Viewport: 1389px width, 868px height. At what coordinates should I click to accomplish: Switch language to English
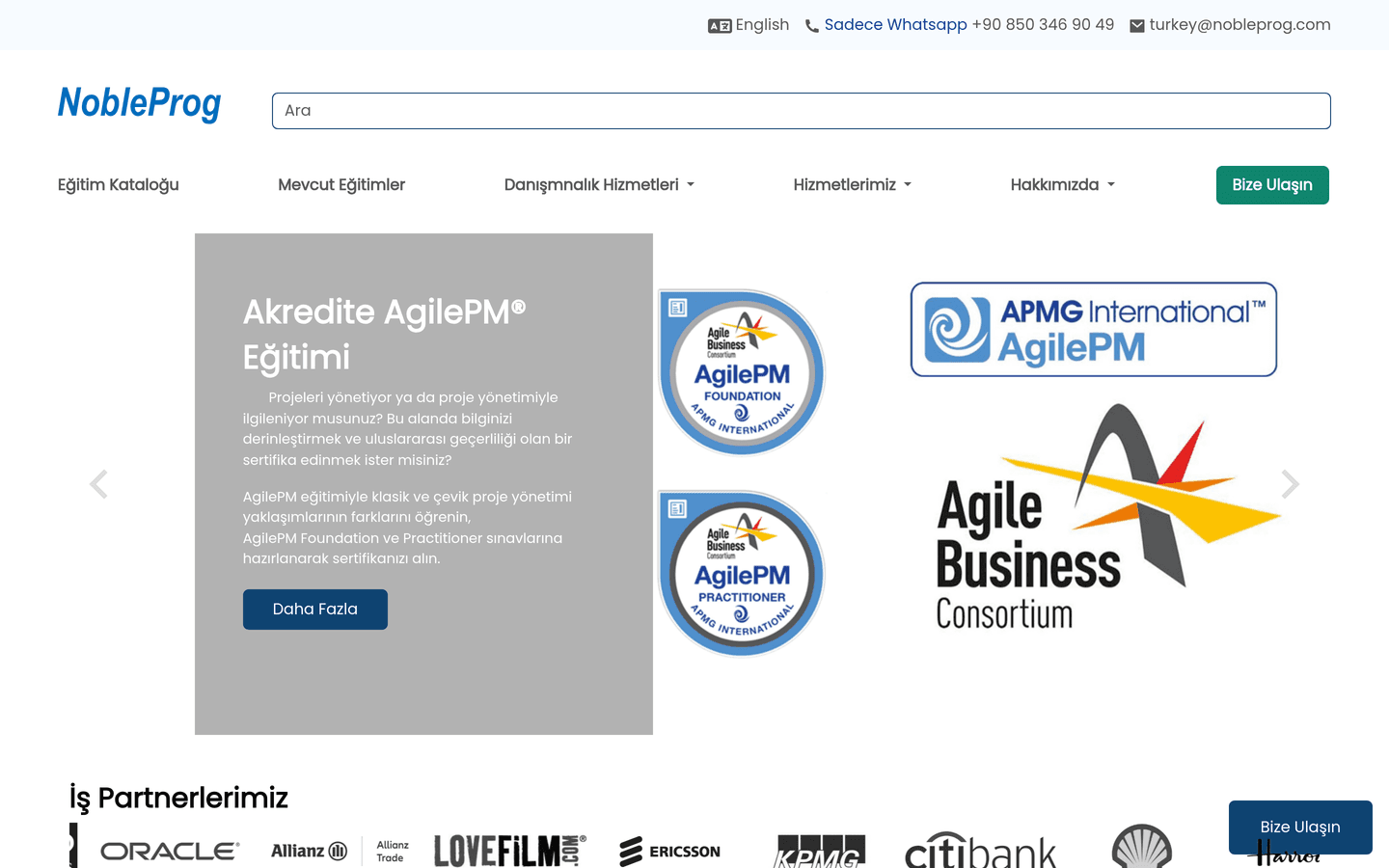(762, 25)
